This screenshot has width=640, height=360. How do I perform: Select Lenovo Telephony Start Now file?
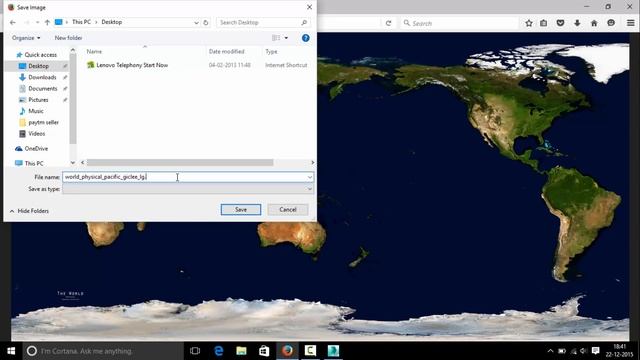pyautogui.click(x=132, y=65)
